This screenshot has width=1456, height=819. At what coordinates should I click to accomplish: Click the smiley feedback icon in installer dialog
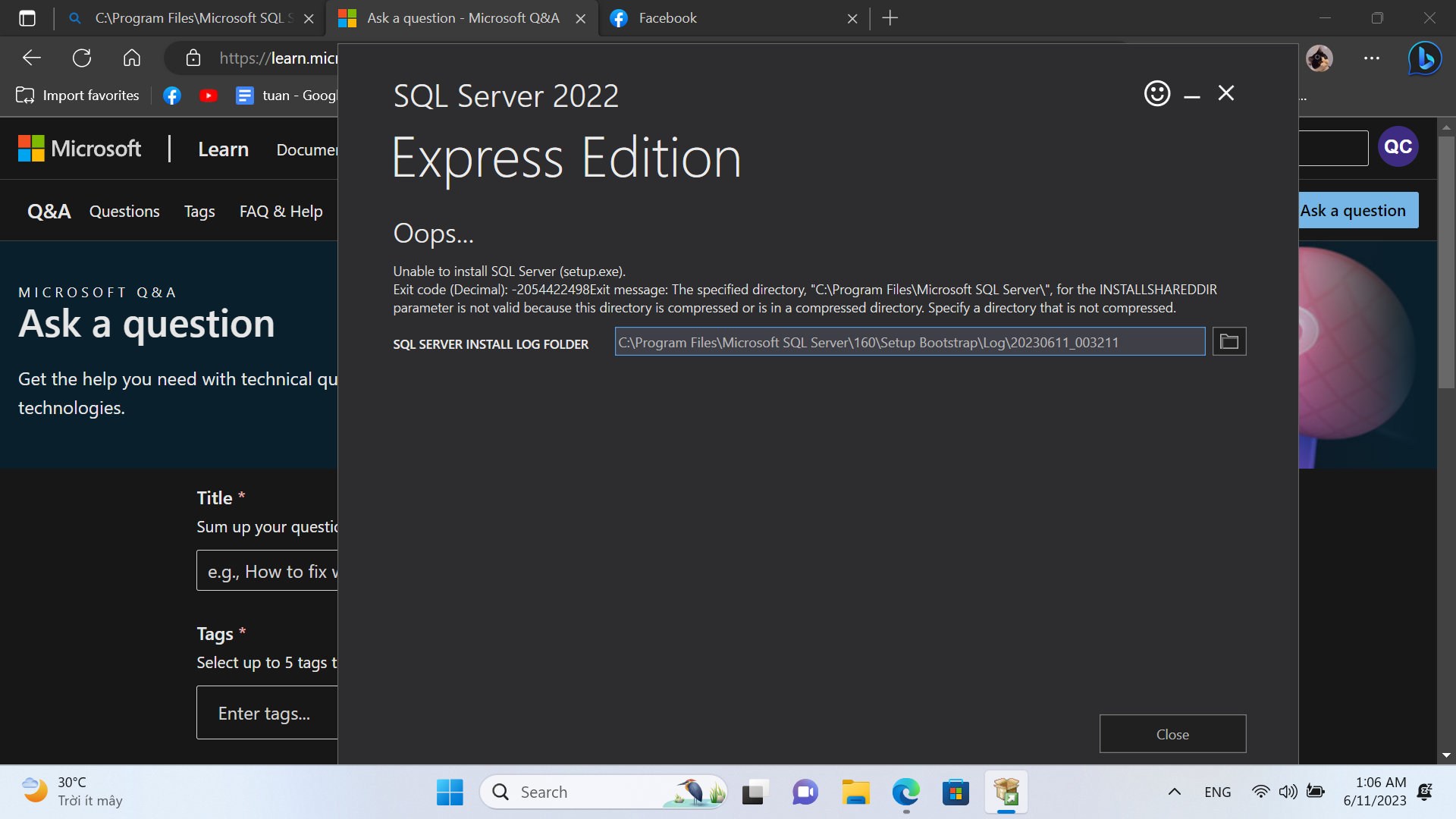tap(1156, 93)
